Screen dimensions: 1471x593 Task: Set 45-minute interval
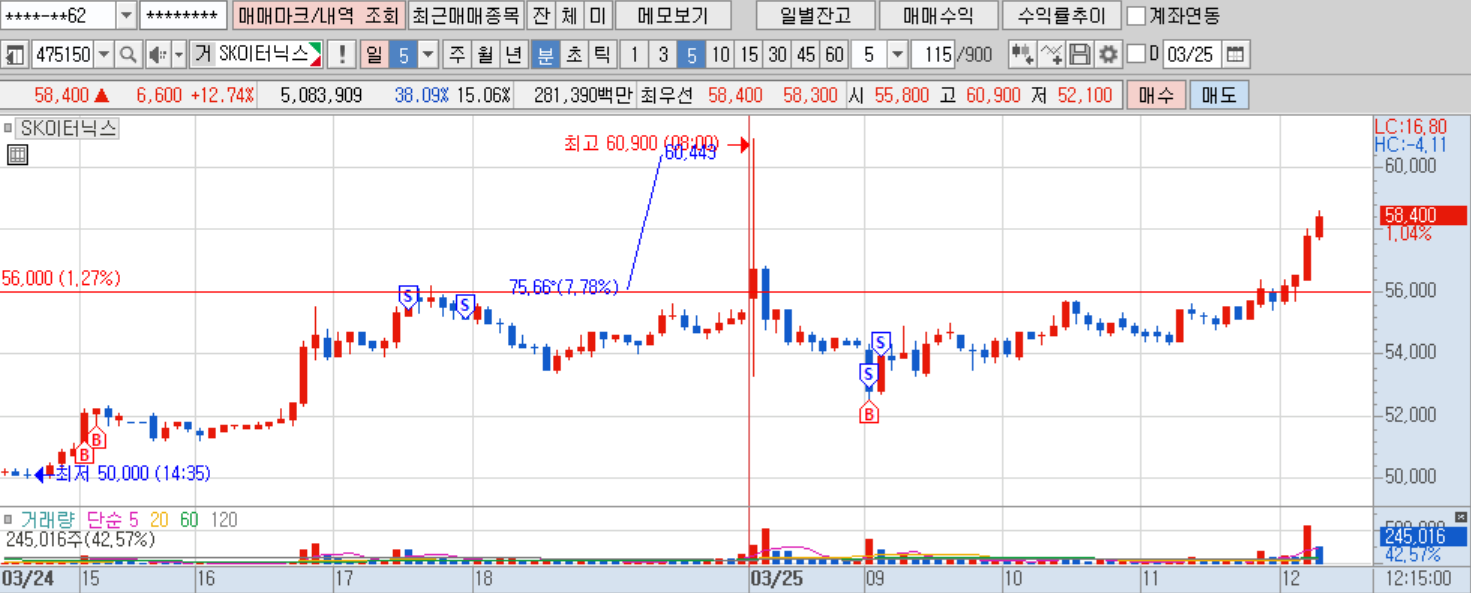[806, 54]
